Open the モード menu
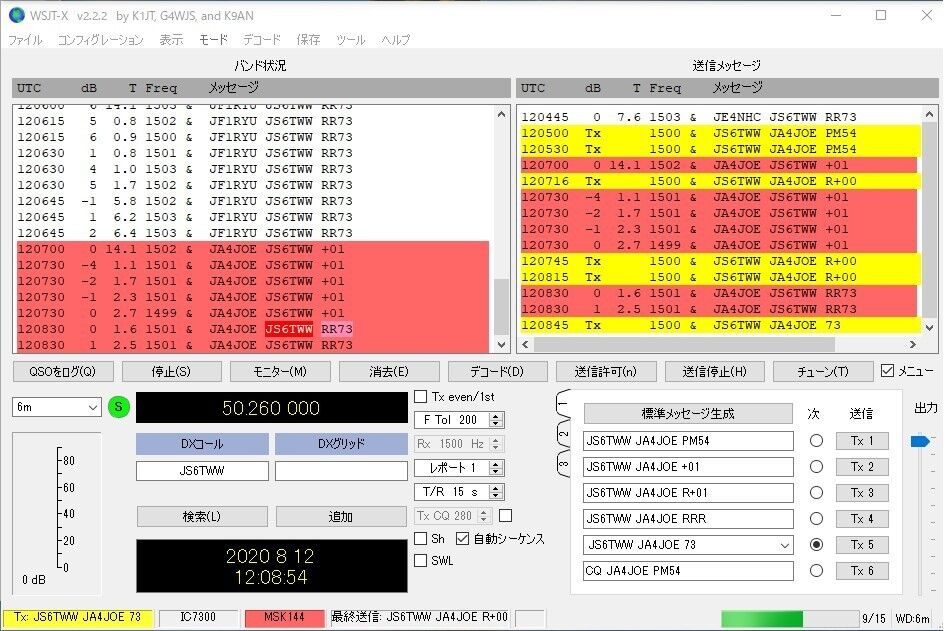Screen dimensions: 951x631 (x=213, y=40)
